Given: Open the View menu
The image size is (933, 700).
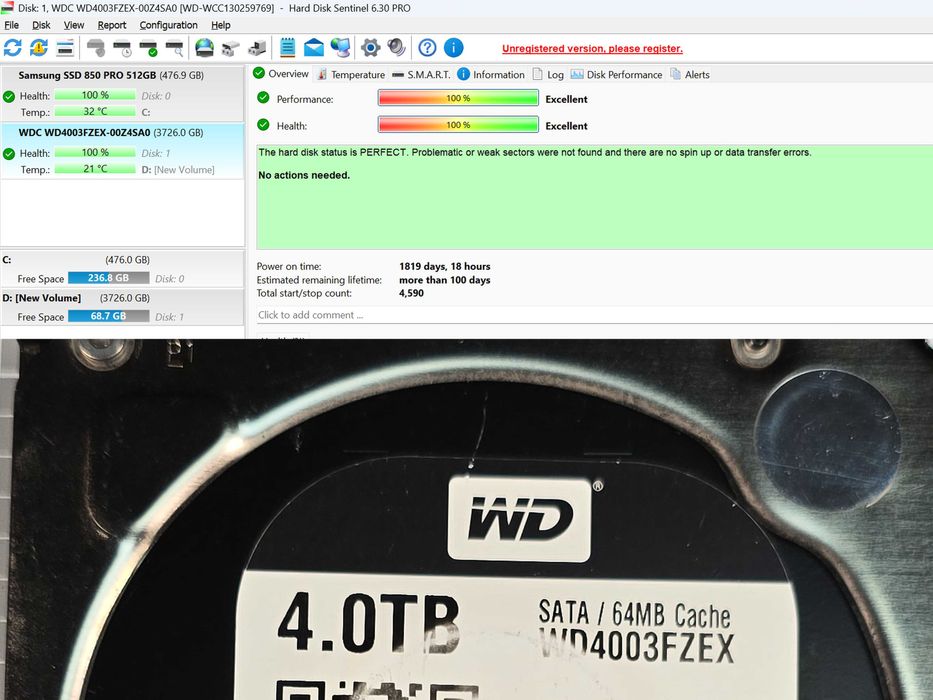Looking at the screenshot, I should tap(74, 25).
